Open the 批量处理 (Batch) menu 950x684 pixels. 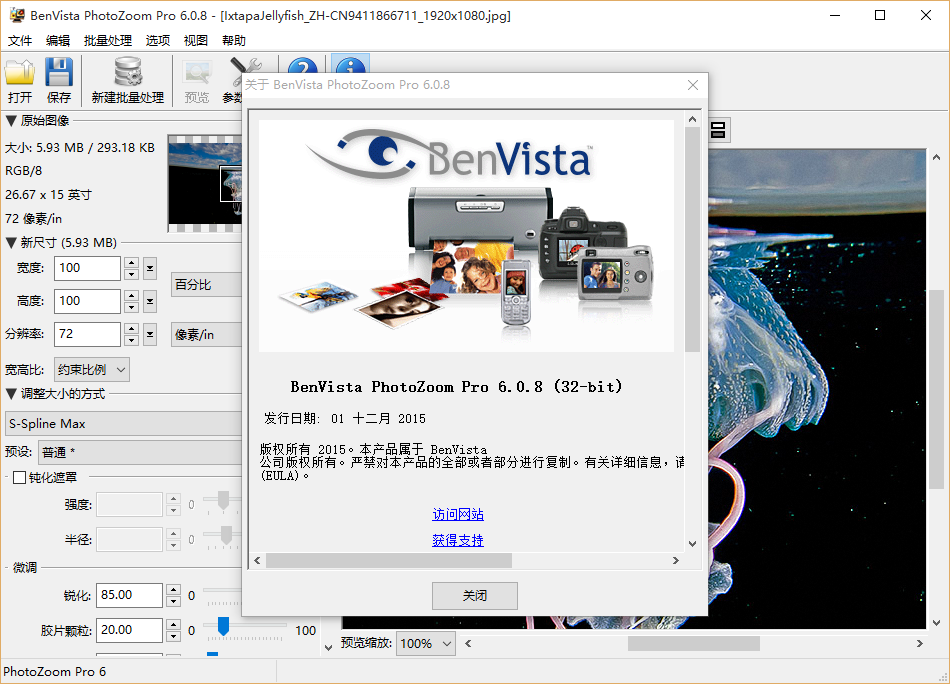tap(108, 41)
